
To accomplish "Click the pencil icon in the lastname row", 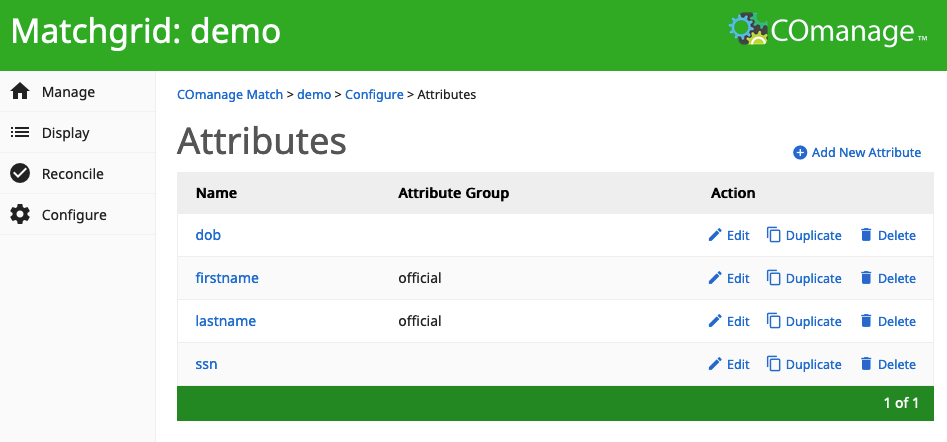I will pos(715,321).
